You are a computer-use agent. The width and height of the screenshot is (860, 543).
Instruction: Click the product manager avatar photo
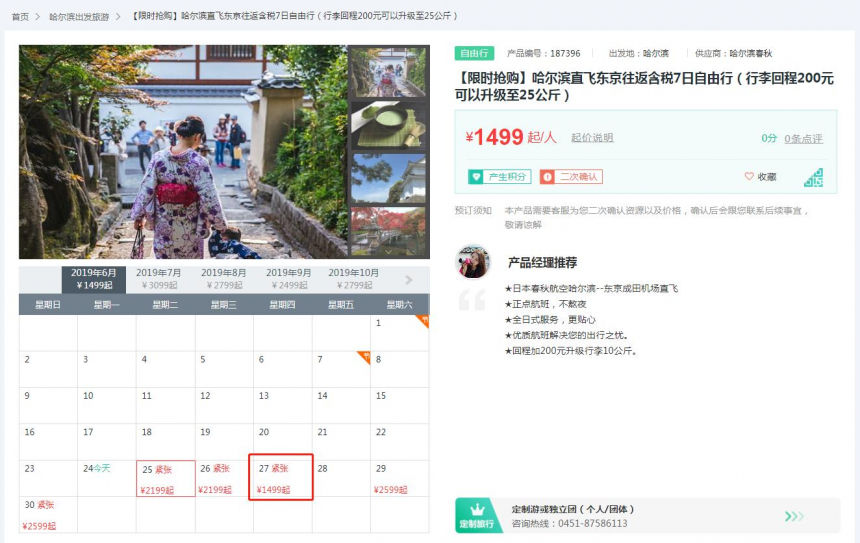473,262
